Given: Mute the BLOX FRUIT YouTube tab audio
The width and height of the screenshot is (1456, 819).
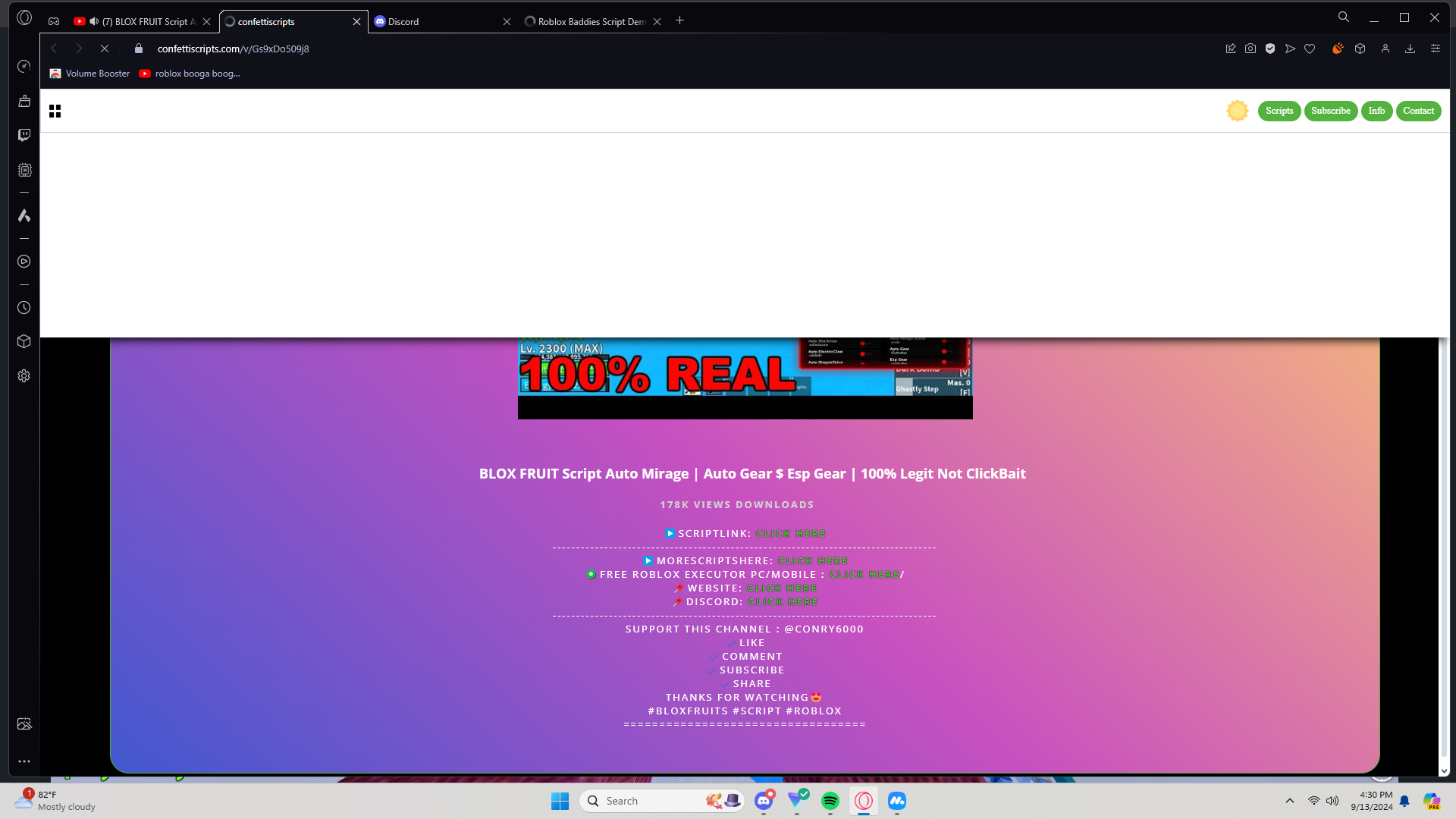Looking at the screenshot, I should click(x=94, y=21).
